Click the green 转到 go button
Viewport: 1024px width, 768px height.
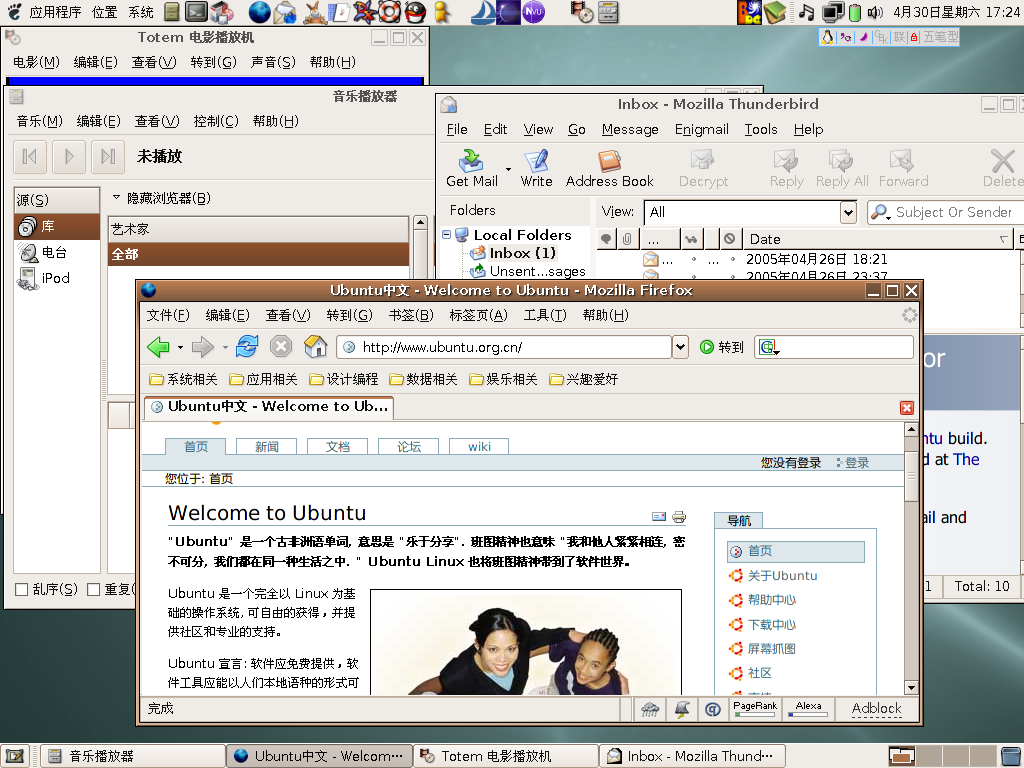[x=721, y=347]
